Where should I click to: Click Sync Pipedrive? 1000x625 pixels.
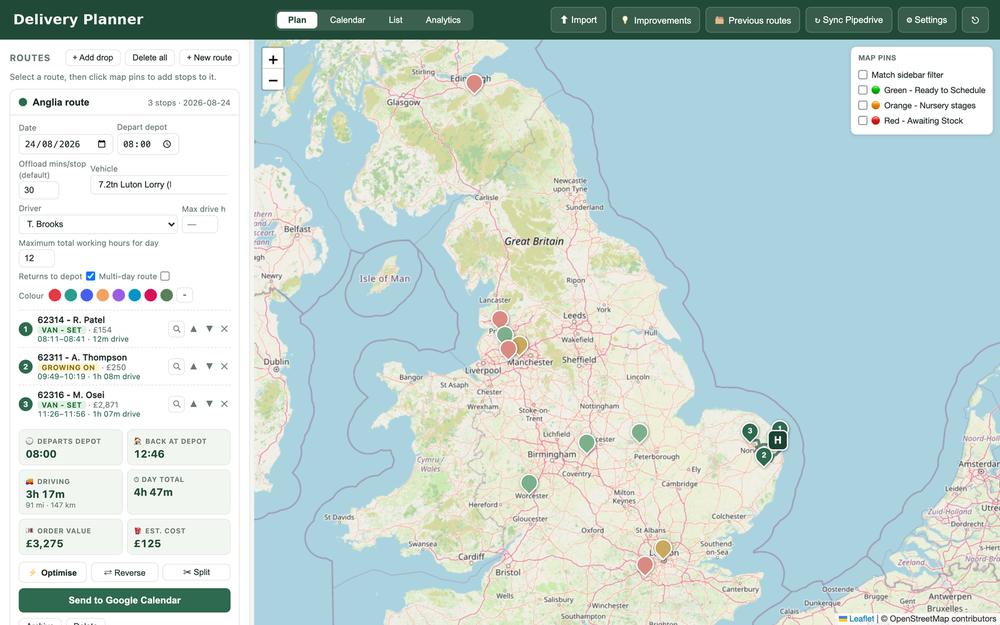click(849, 20)
